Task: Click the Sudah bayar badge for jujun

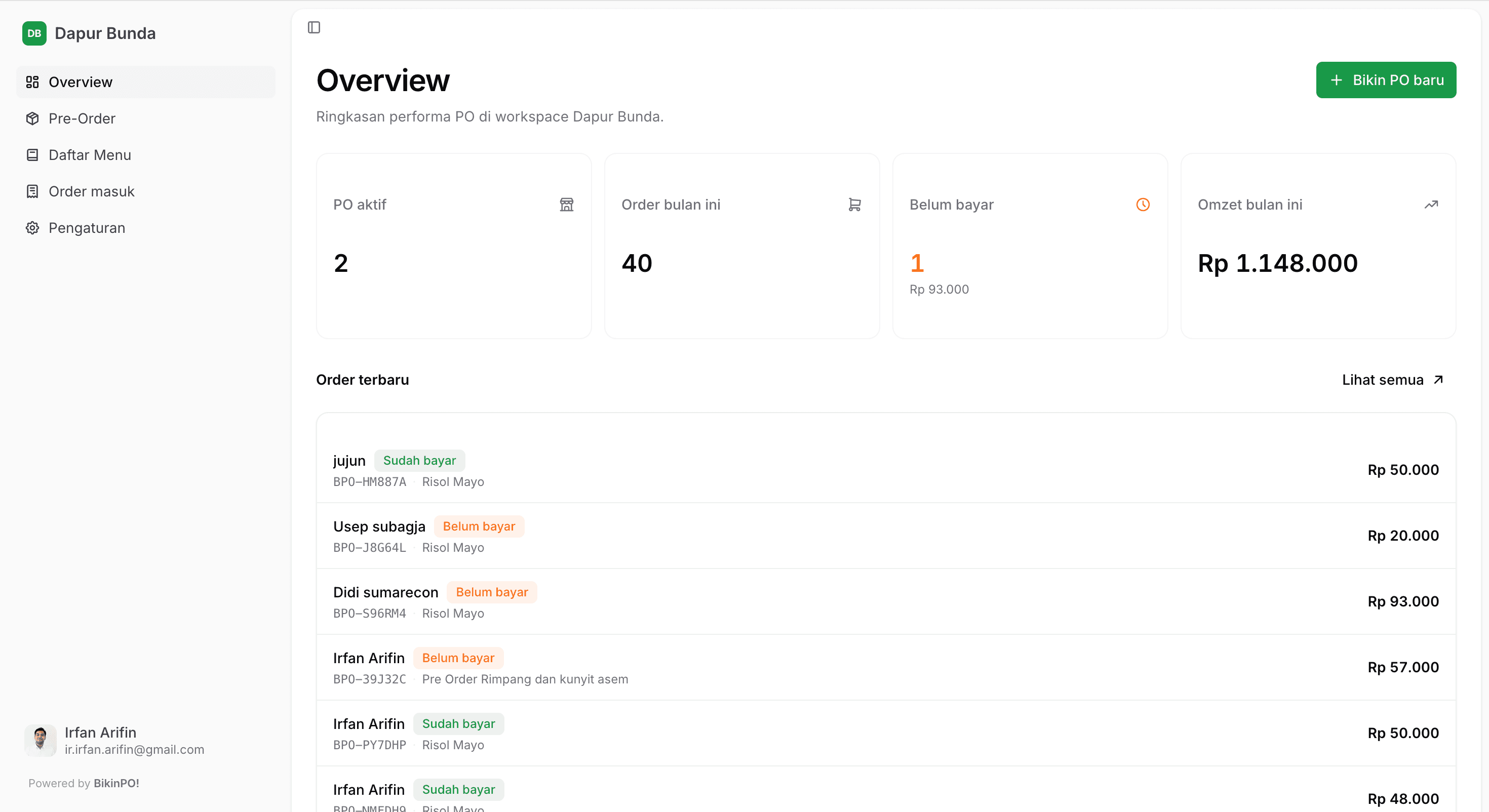Action: (x=420, y=461)
